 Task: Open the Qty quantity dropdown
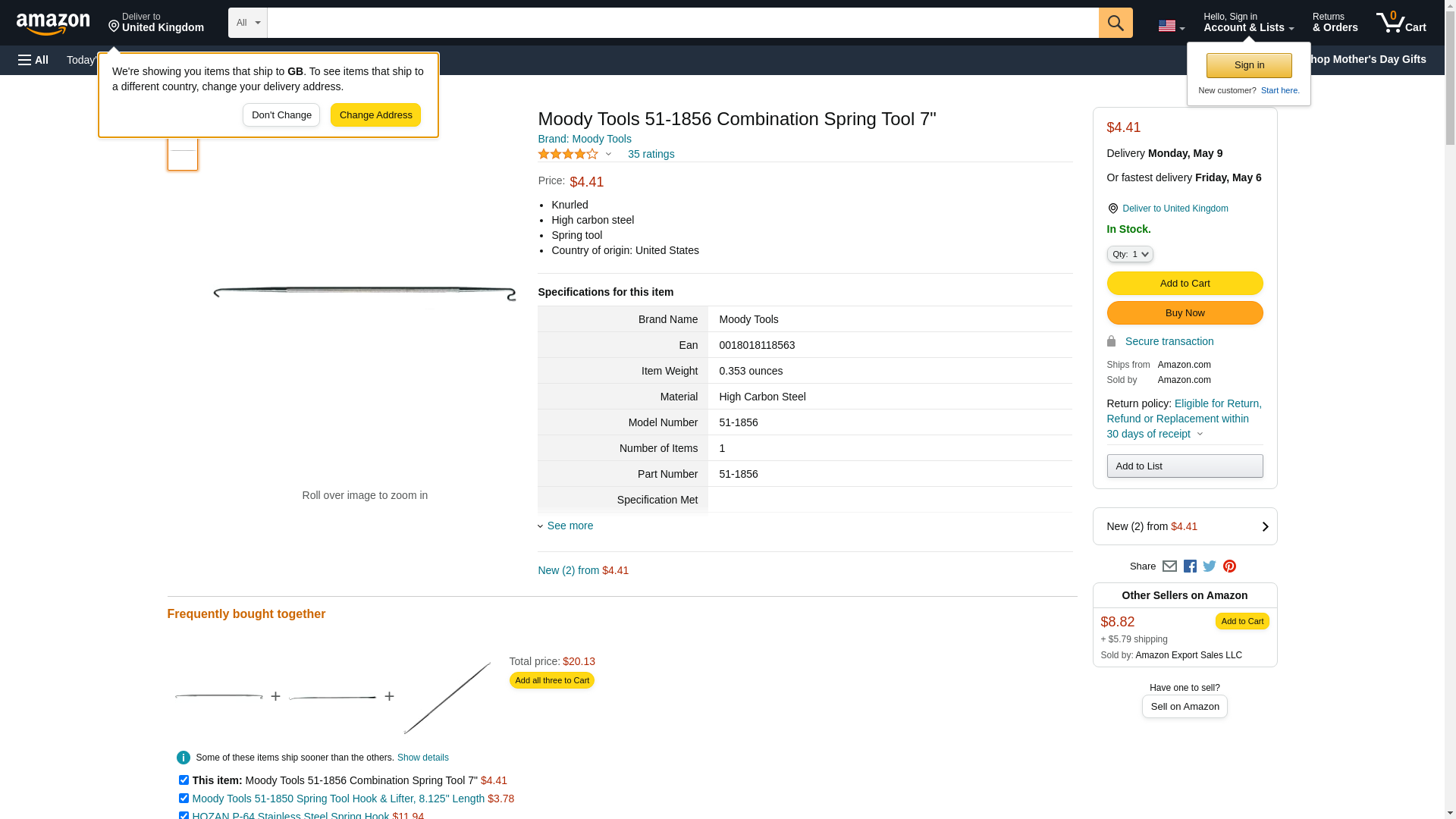[x=1129, y=254]
